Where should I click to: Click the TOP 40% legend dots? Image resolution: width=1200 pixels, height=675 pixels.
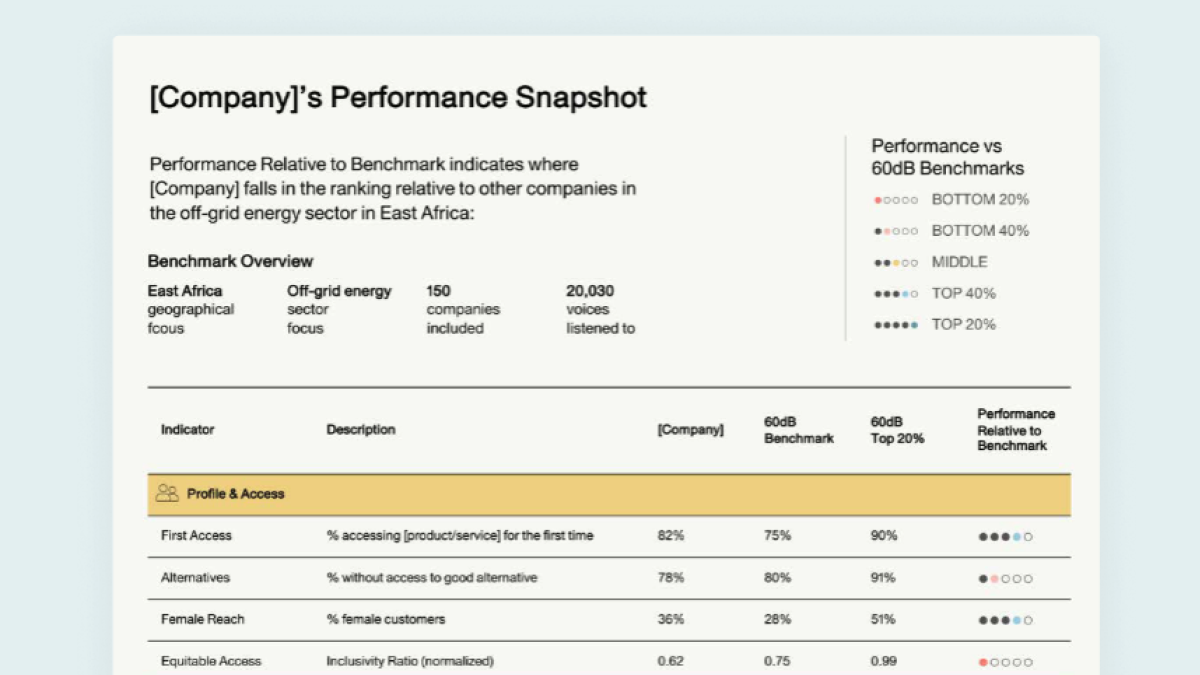coord(896,294)
